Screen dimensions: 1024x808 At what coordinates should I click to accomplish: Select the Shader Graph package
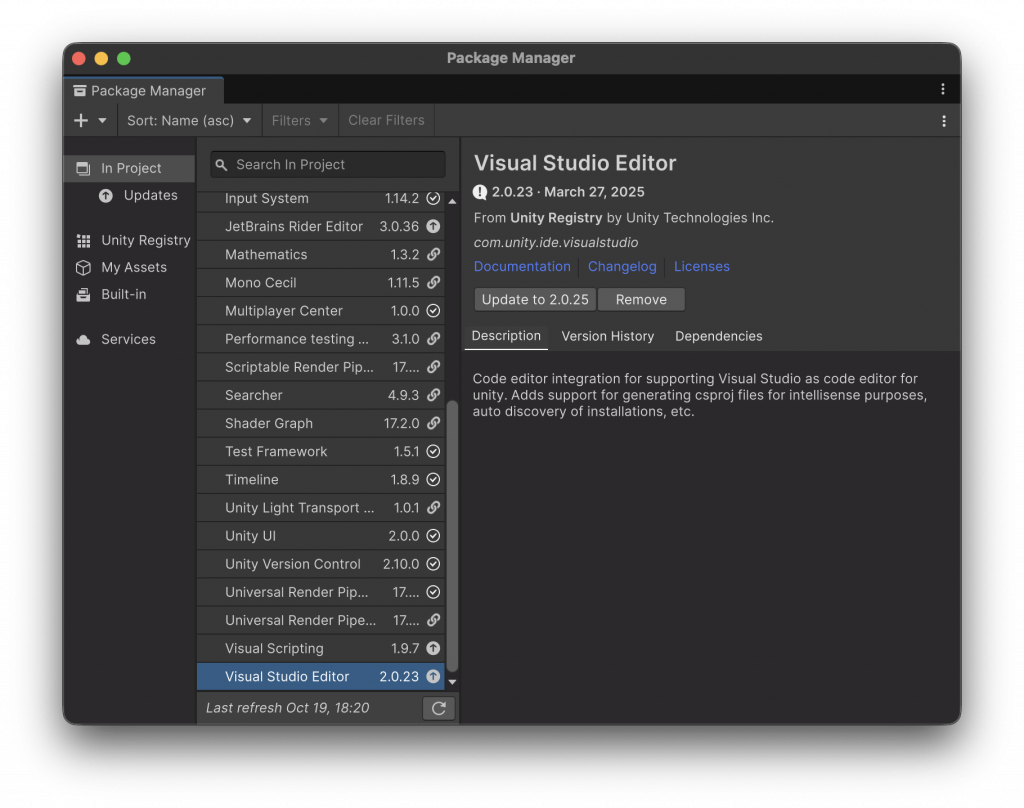[x=269, y=423]
